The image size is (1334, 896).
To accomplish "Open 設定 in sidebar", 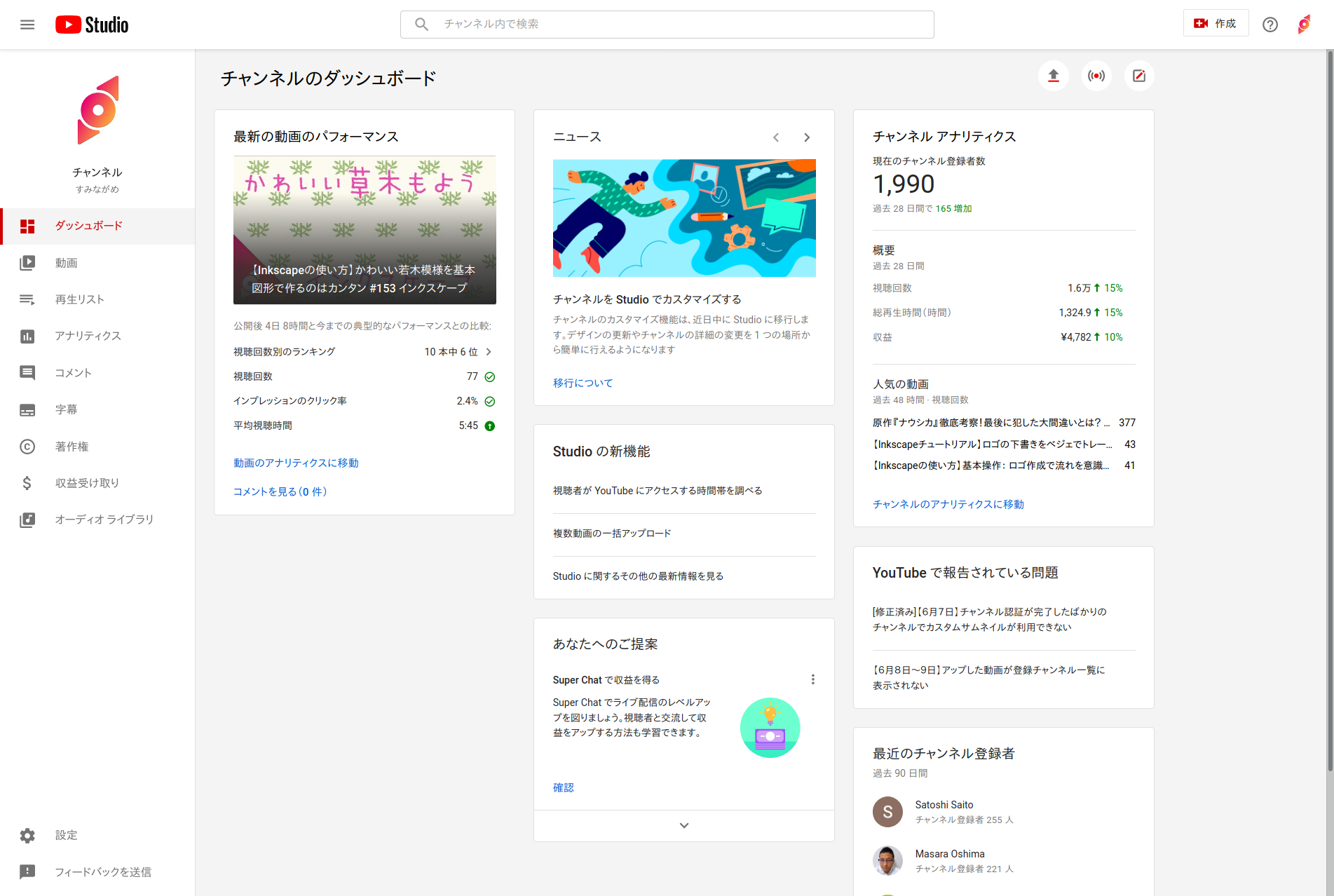I will click(97, 836).
